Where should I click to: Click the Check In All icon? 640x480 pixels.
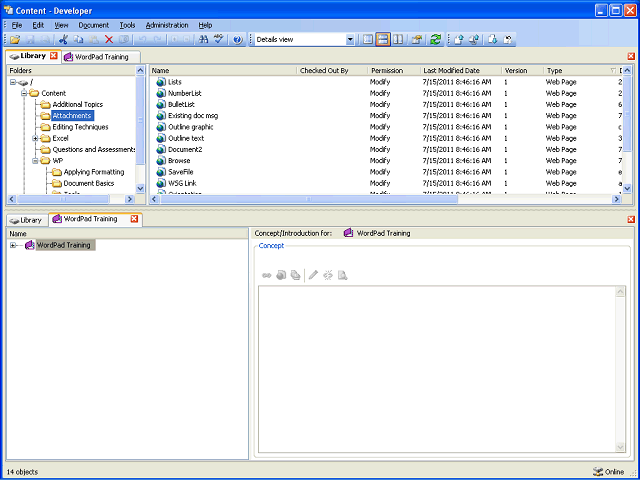pos(474,40)
